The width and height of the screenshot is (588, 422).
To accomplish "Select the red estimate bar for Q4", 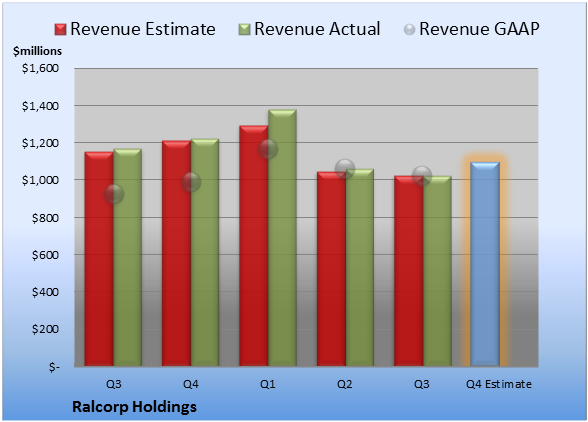I will 176,253.
